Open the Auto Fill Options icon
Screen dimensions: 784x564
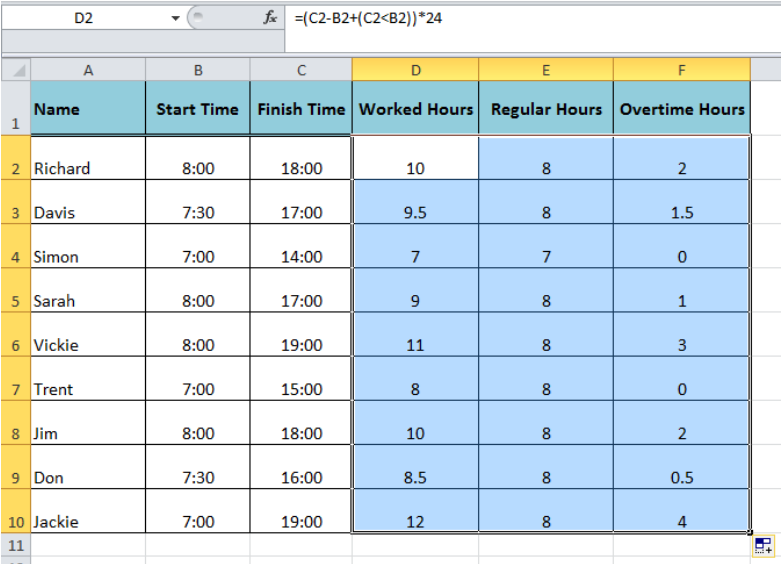764,546
